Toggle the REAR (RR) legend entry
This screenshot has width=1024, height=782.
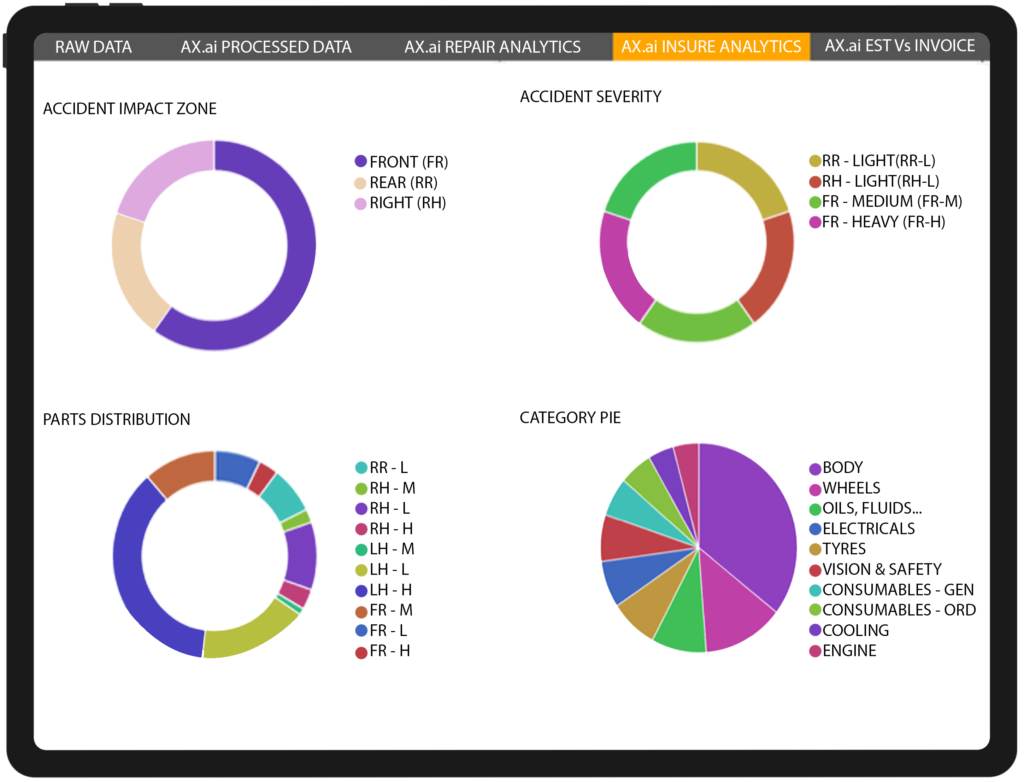[x=396, y=182]
